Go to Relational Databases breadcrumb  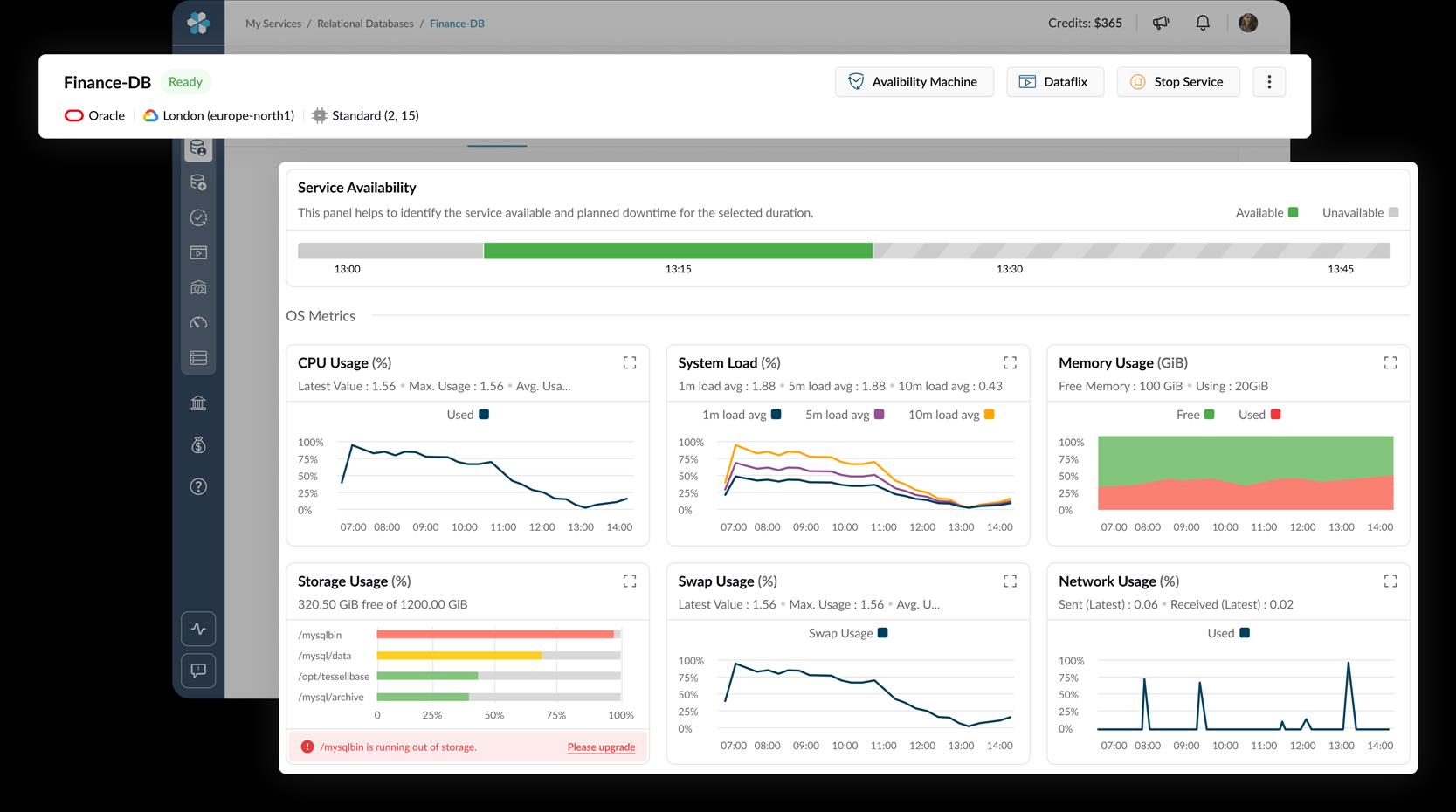point(365,24)
